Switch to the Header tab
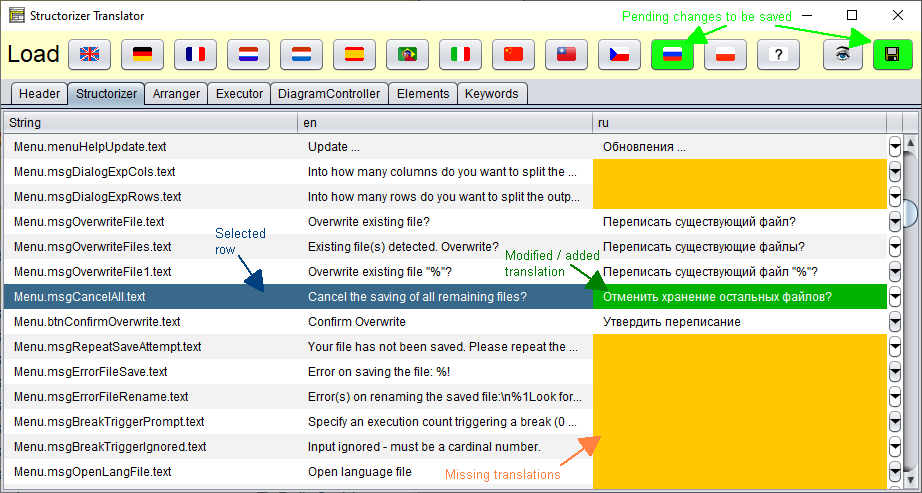 (39, 94)
